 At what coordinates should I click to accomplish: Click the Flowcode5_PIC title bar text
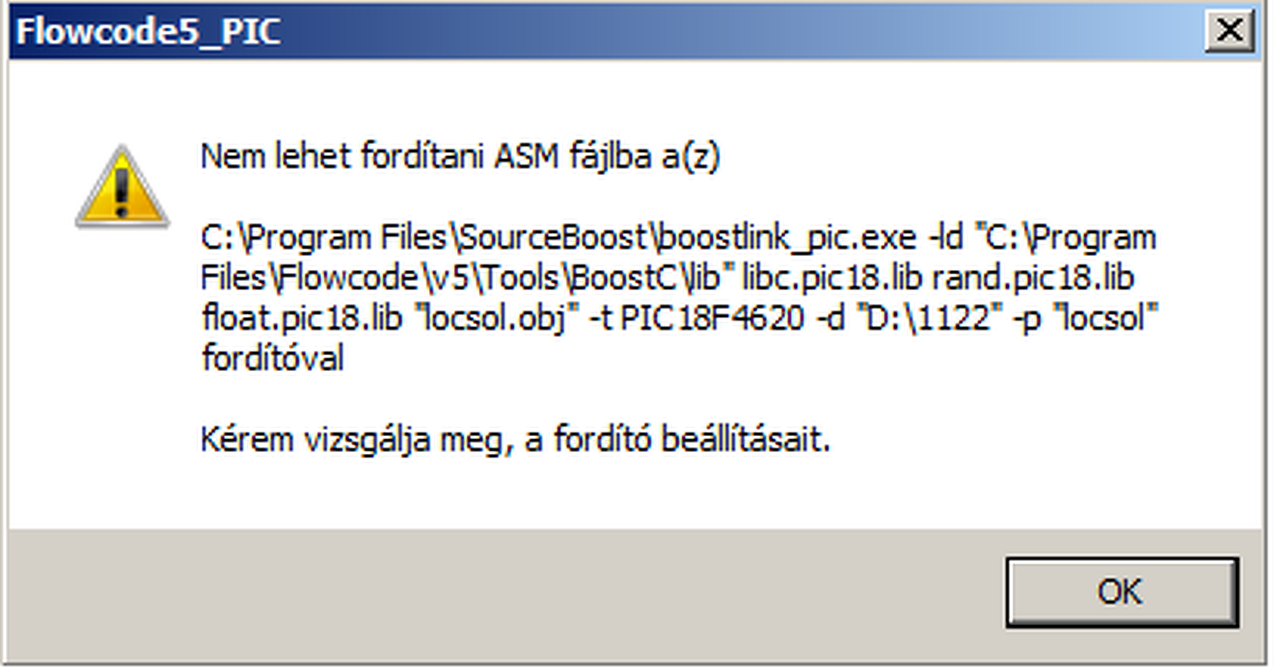point(148,32)
